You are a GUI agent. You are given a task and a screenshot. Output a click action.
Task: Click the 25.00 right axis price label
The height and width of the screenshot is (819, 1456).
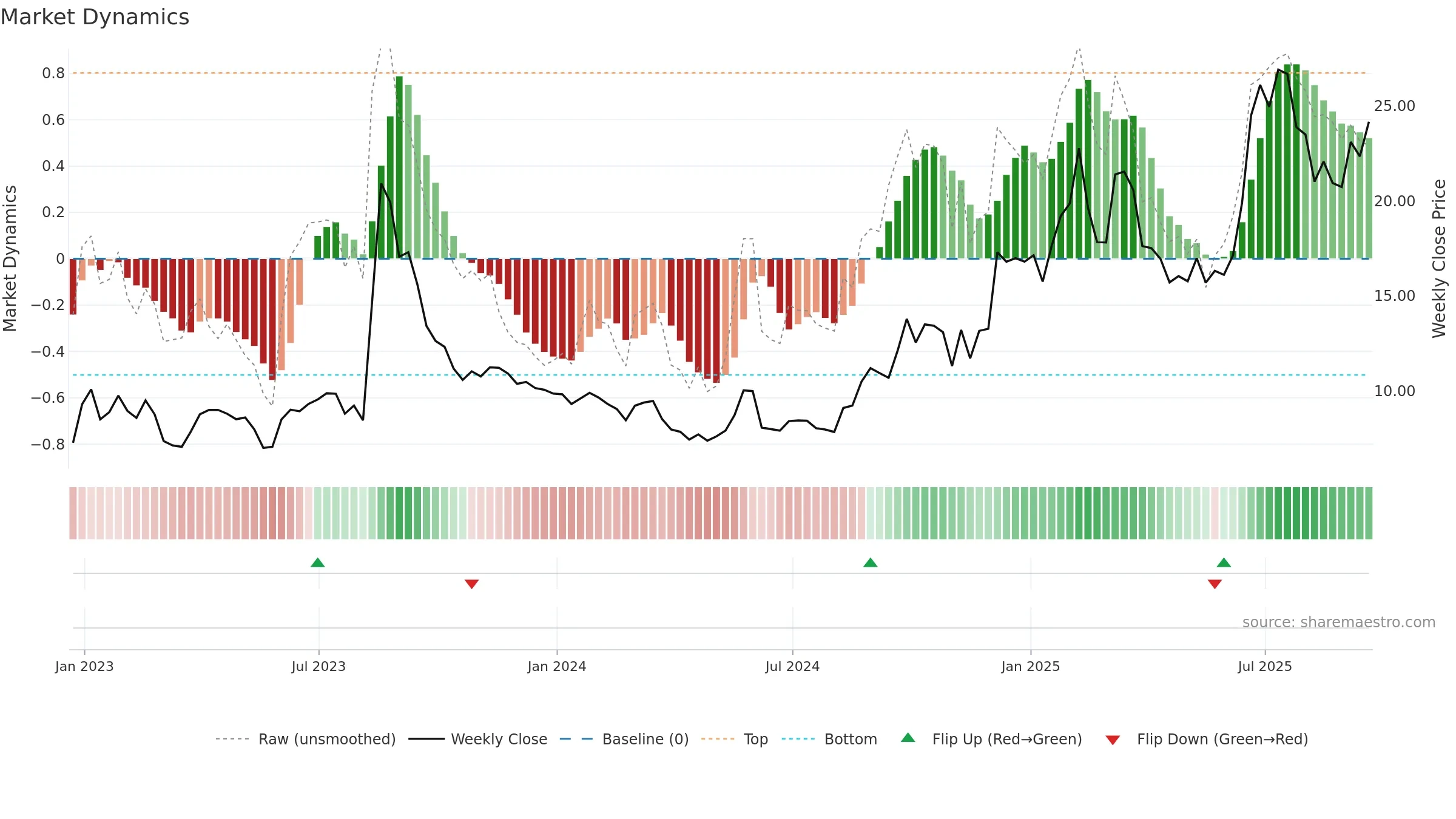[1395, 106]
